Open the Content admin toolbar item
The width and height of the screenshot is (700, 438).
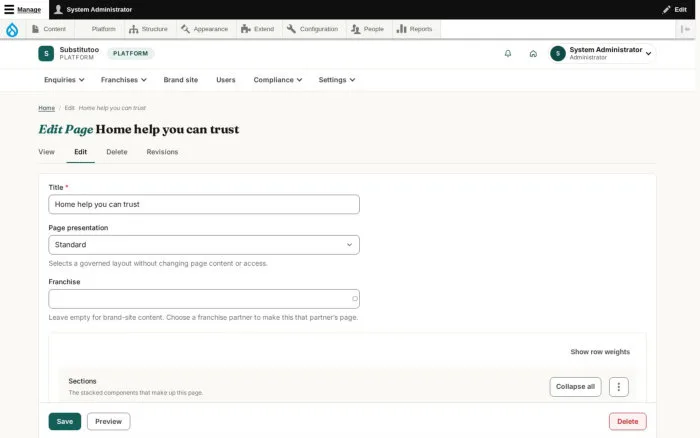[49, 29]
